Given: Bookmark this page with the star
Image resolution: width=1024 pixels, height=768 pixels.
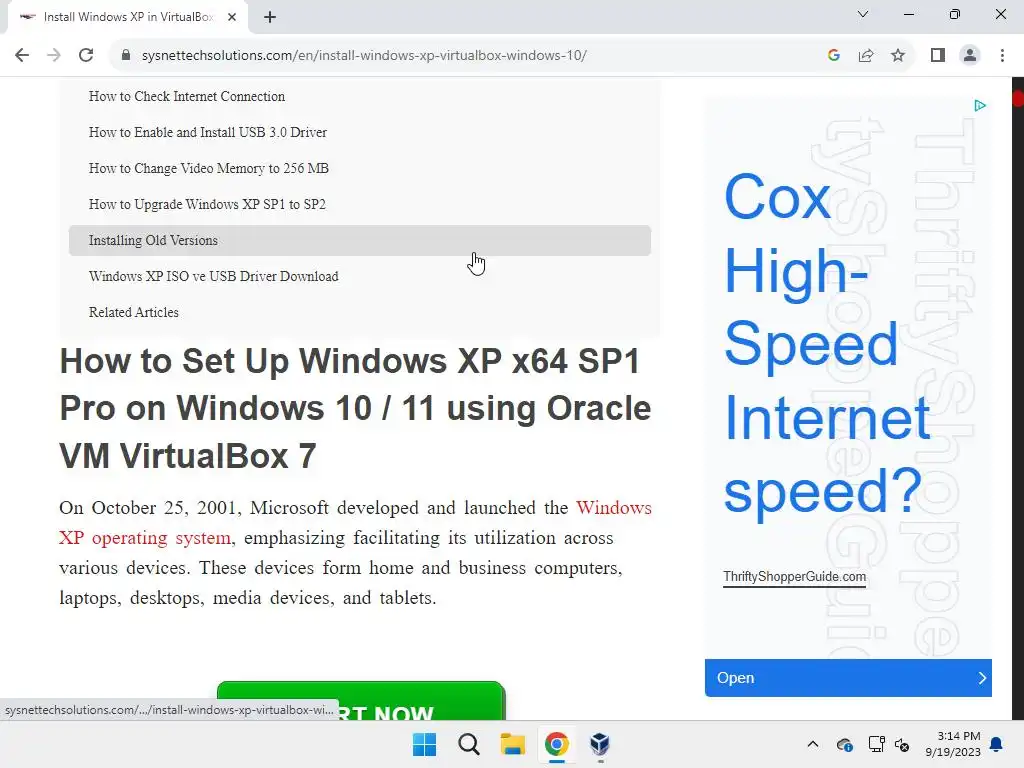Looking at the screenshot, I should pos(898,56).
